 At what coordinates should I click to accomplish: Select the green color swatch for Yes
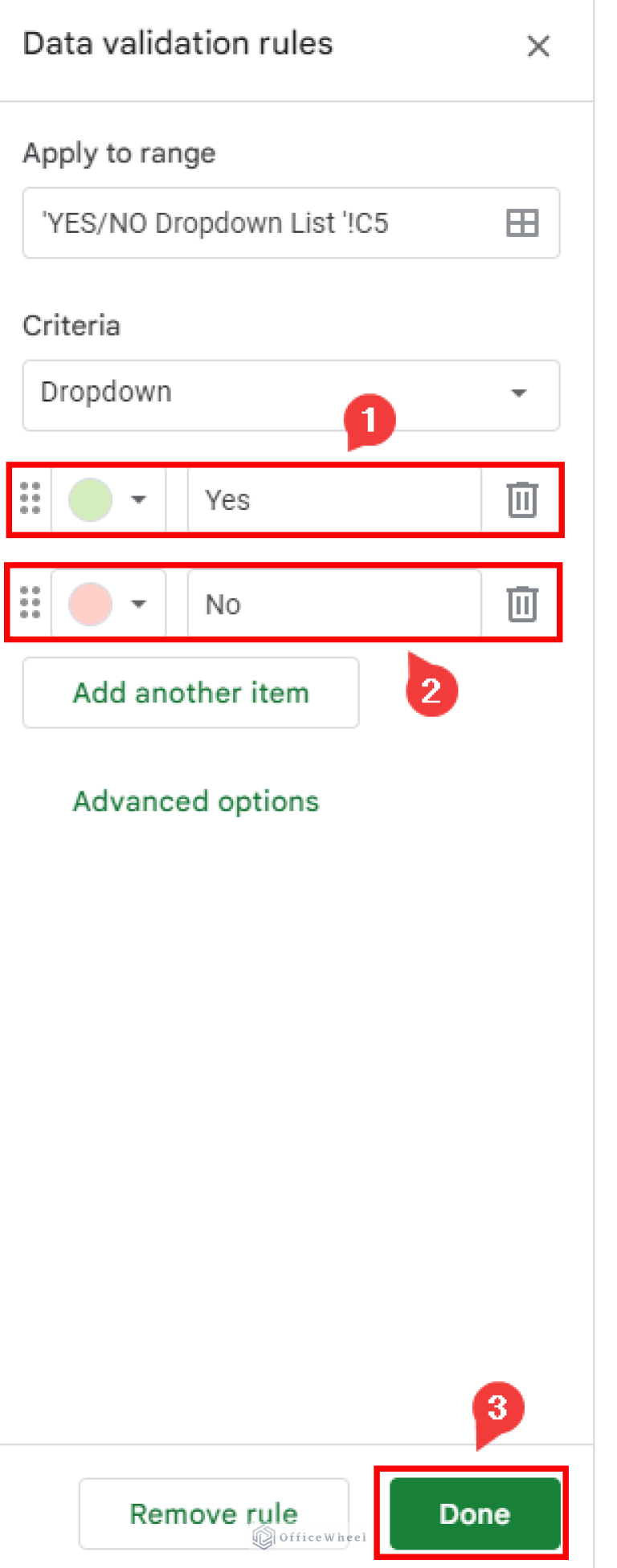coord(90,499)
